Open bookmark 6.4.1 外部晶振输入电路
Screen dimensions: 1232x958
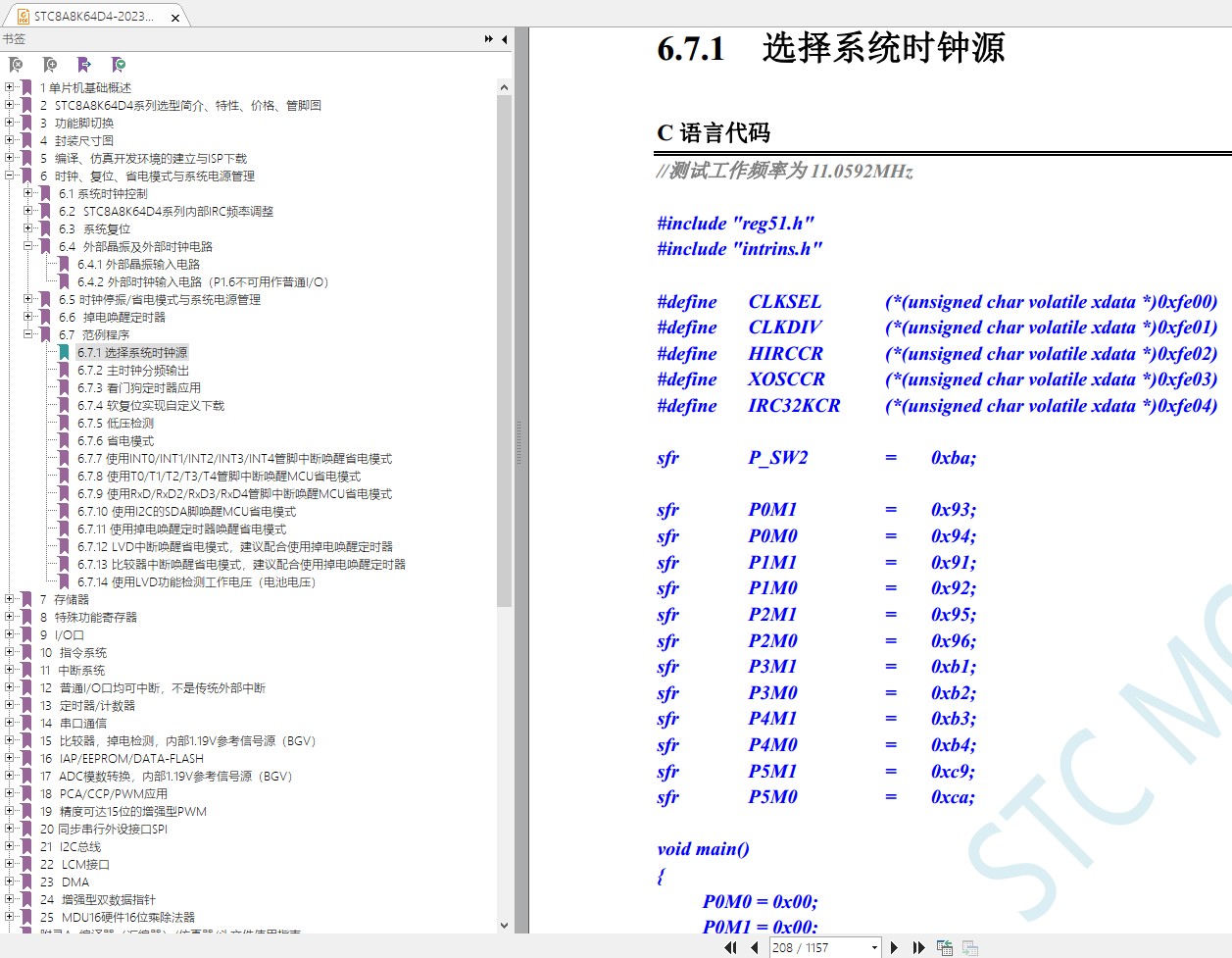(x=138, y=265)
